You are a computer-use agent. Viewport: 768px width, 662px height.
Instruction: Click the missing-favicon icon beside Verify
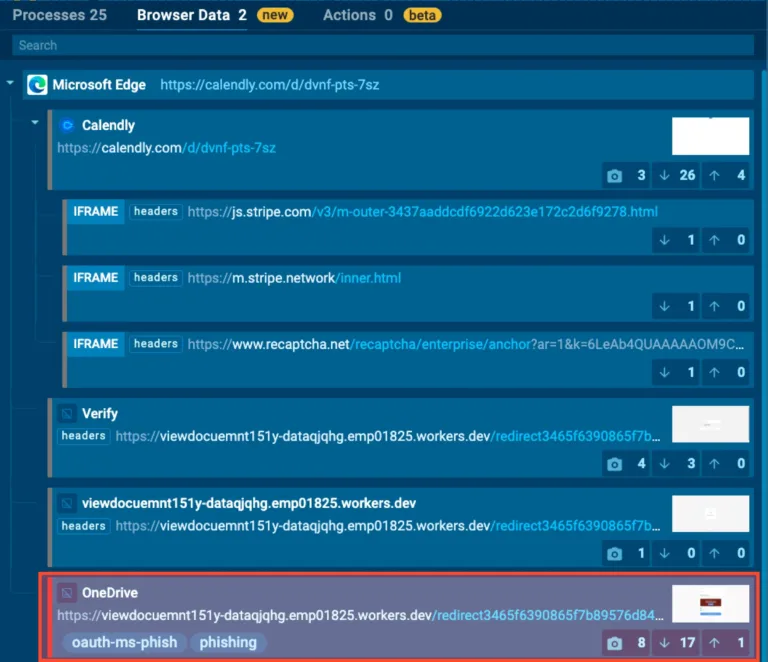point(67,413)
